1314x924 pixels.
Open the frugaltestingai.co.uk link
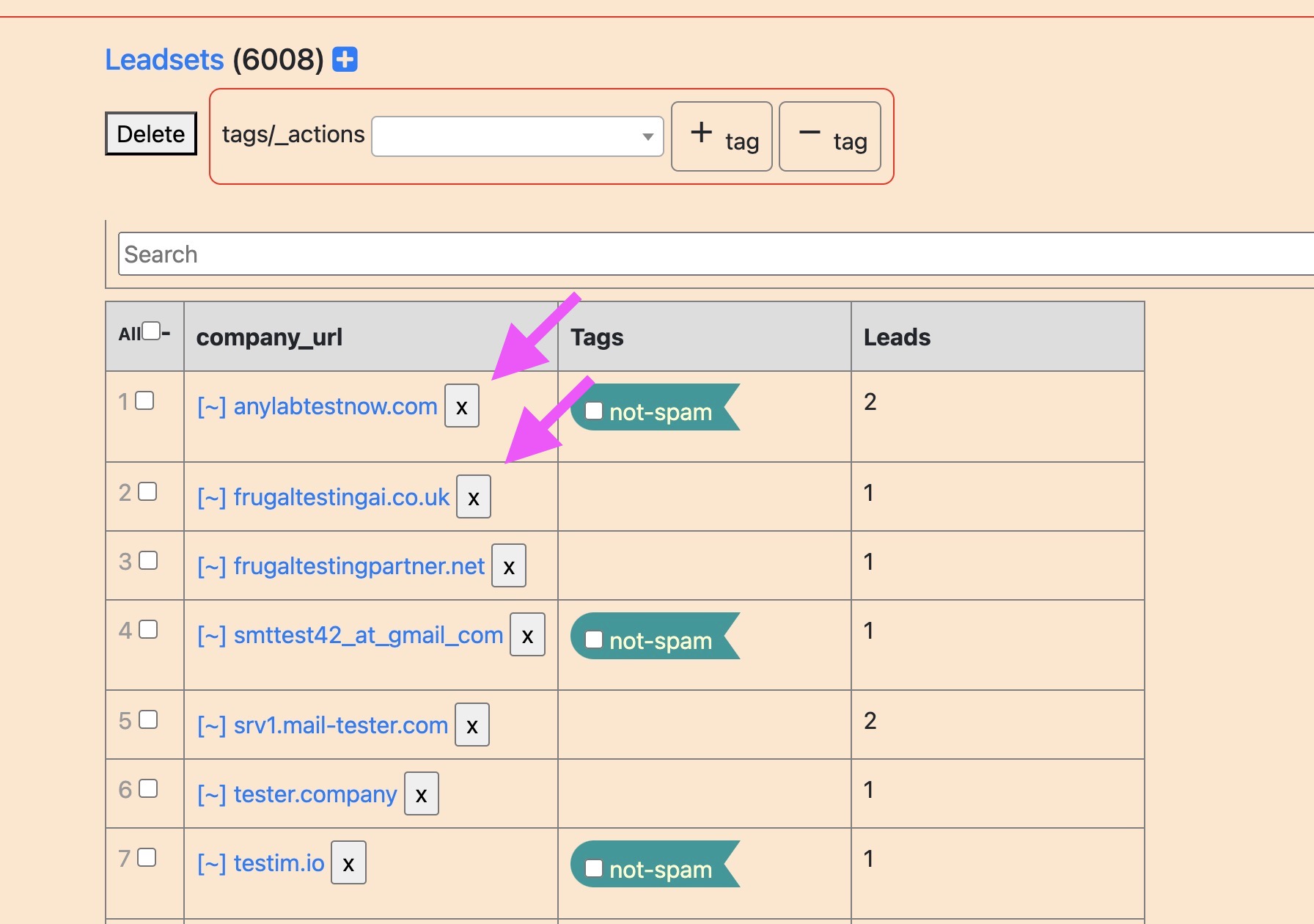341,497
